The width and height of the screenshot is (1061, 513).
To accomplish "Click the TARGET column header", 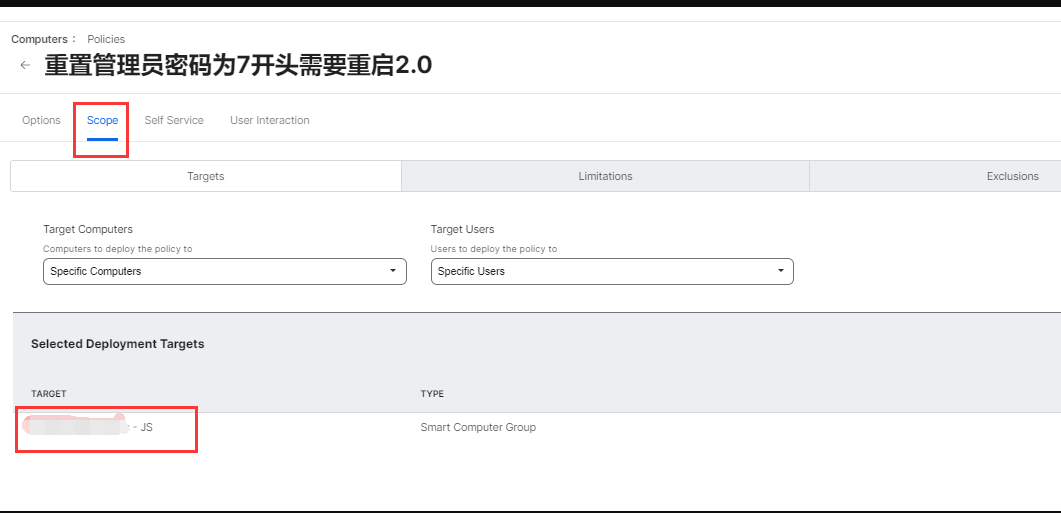I will [49, 394].
